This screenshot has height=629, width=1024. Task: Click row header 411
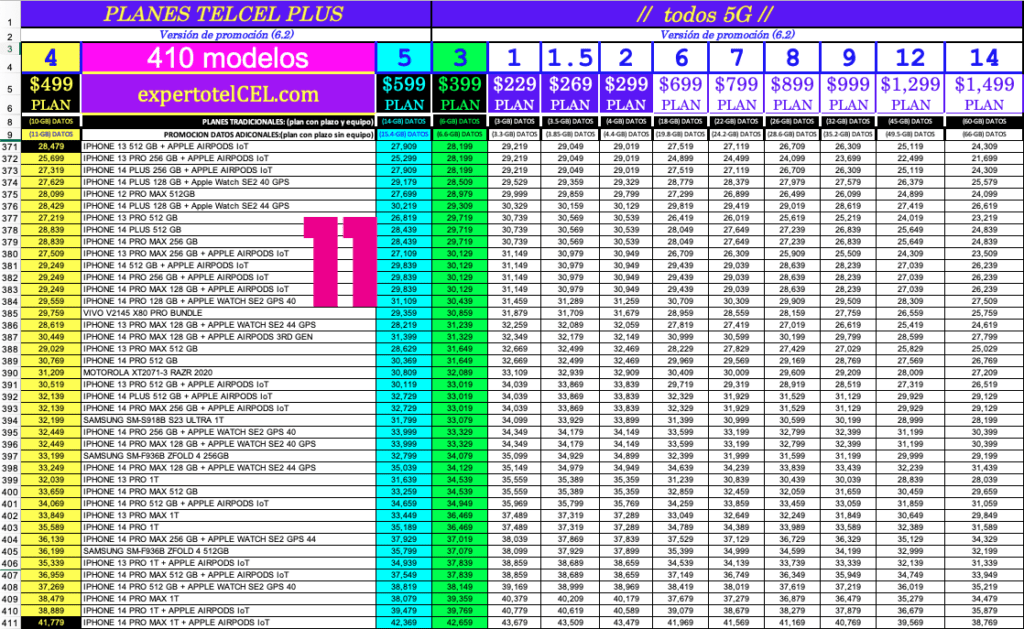pos(10,623)
